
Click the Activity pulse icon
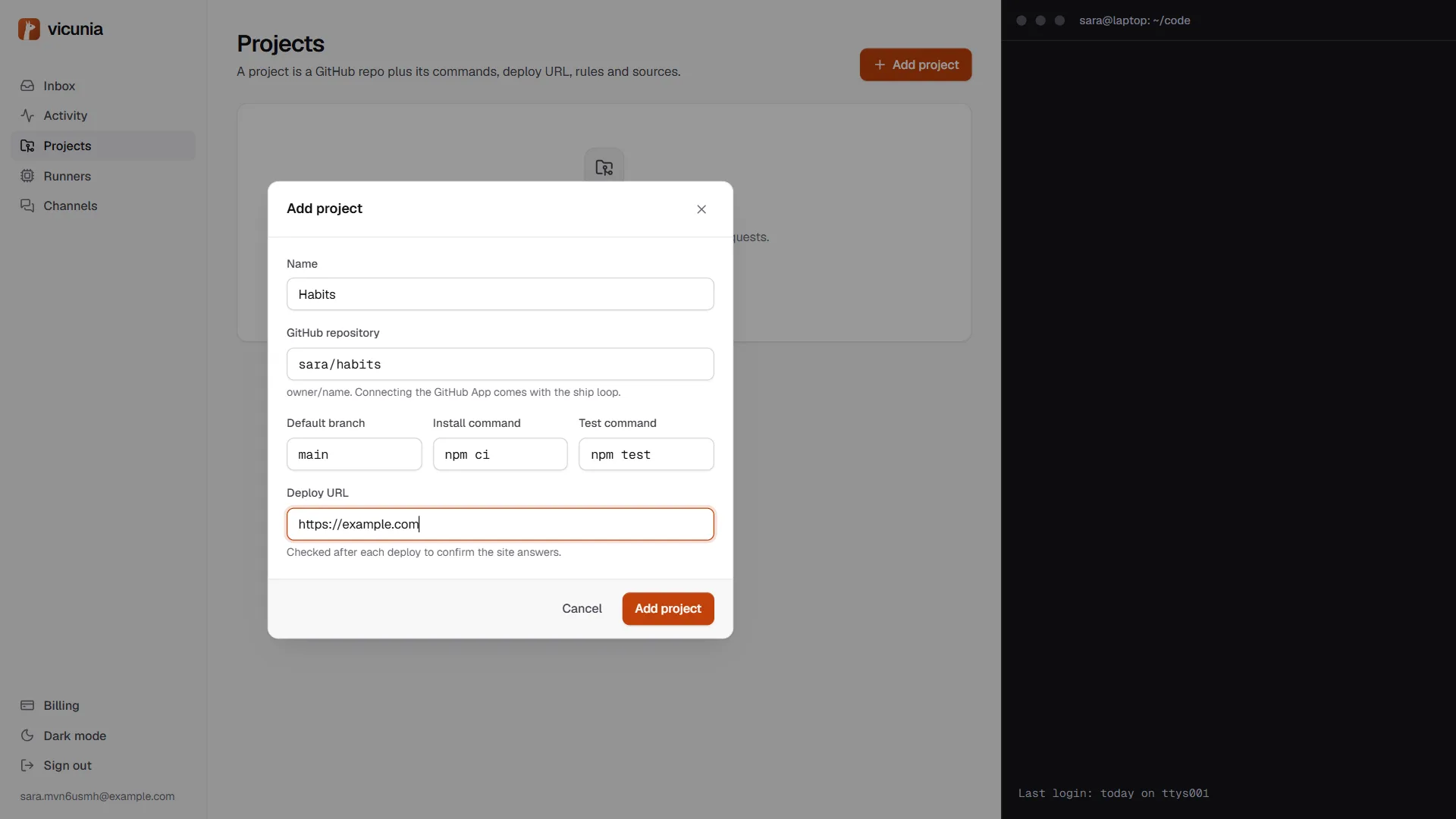point(27,115)
